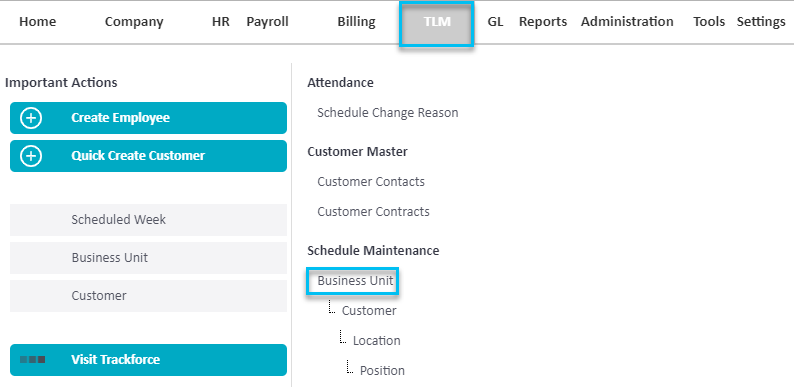Click the plus icon on Create Employee

(31, 118)
